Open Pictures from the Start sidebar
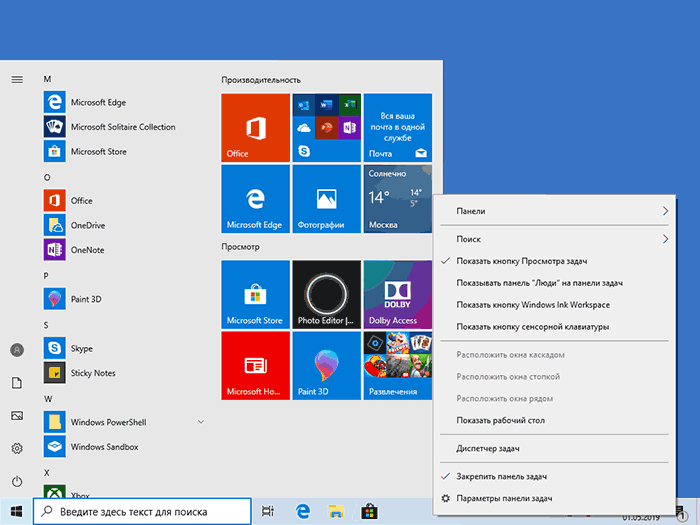Viewport: 700px width, 525px height. coord(17,416)
